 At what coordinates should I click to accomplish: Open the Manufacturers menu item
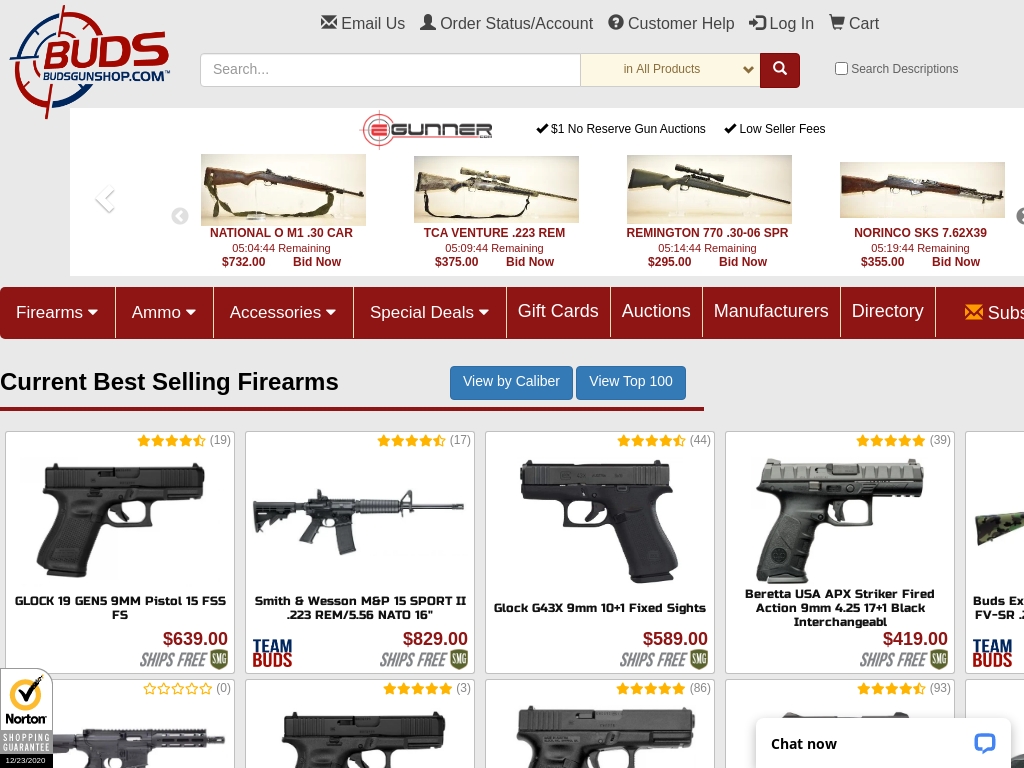pyautogui.click(x=771, y=311)
